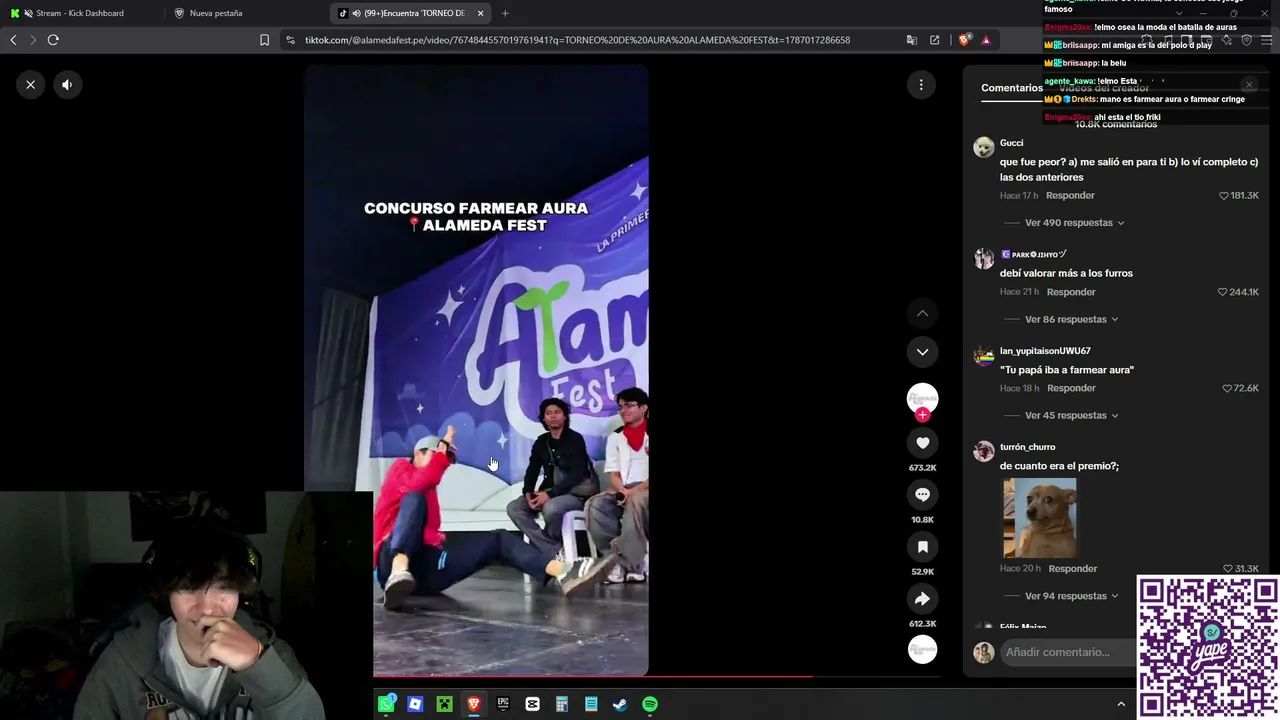Open a new browser tab

[505, 13]
